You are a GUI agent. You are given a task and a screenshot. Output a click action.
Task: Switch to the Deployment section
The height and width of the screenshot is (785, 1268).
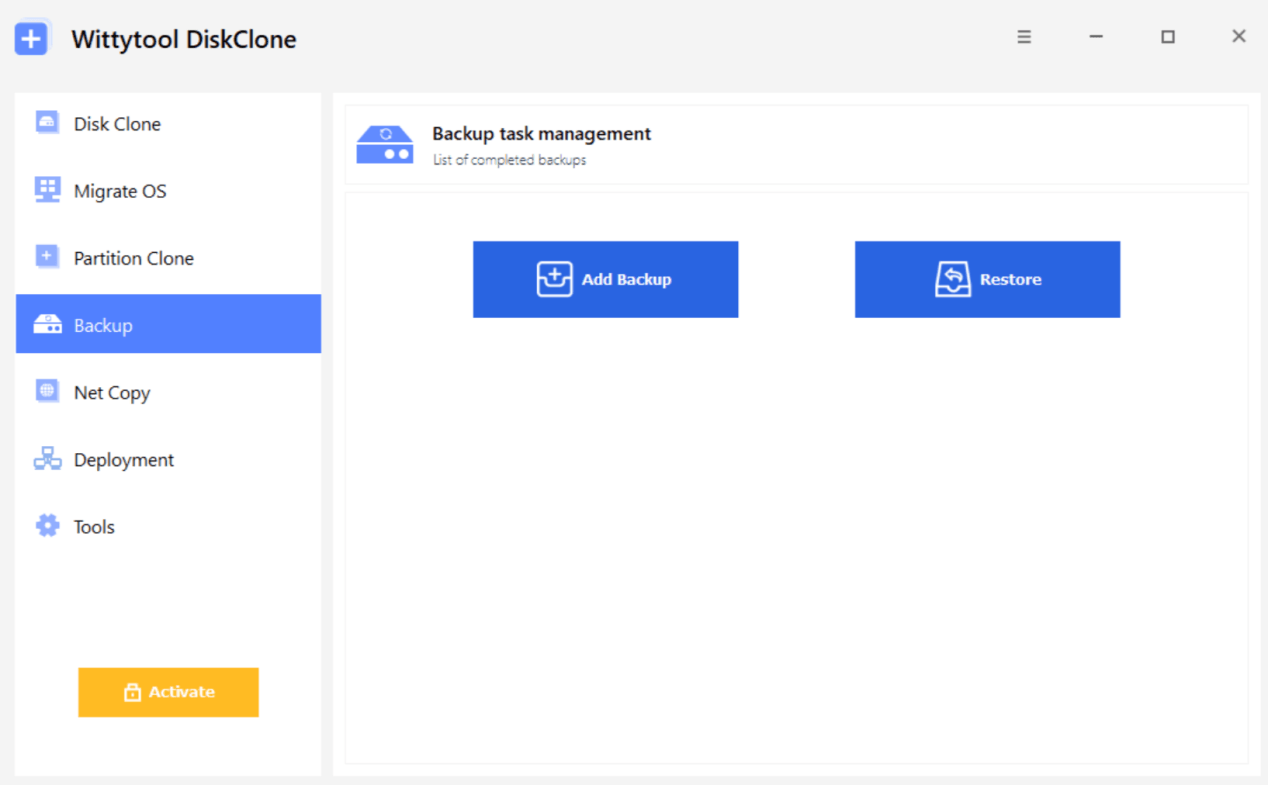coord(168,459)
